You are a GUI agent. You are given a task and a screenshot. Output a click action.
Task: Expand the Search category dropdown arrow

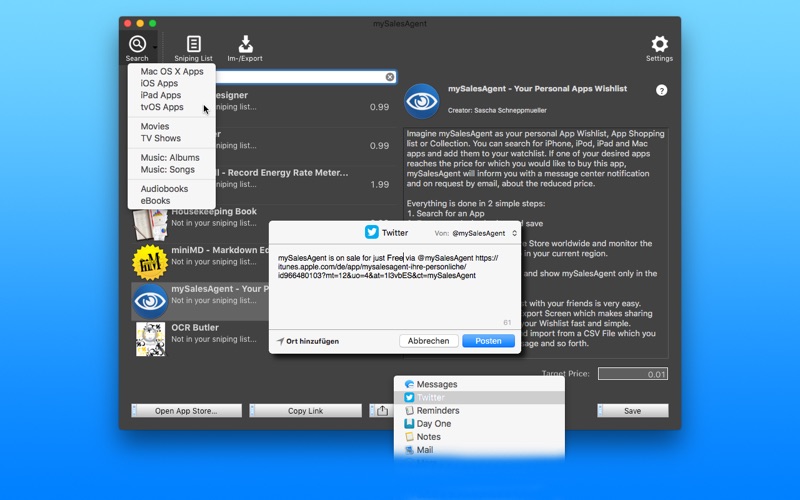coord(155,48)
